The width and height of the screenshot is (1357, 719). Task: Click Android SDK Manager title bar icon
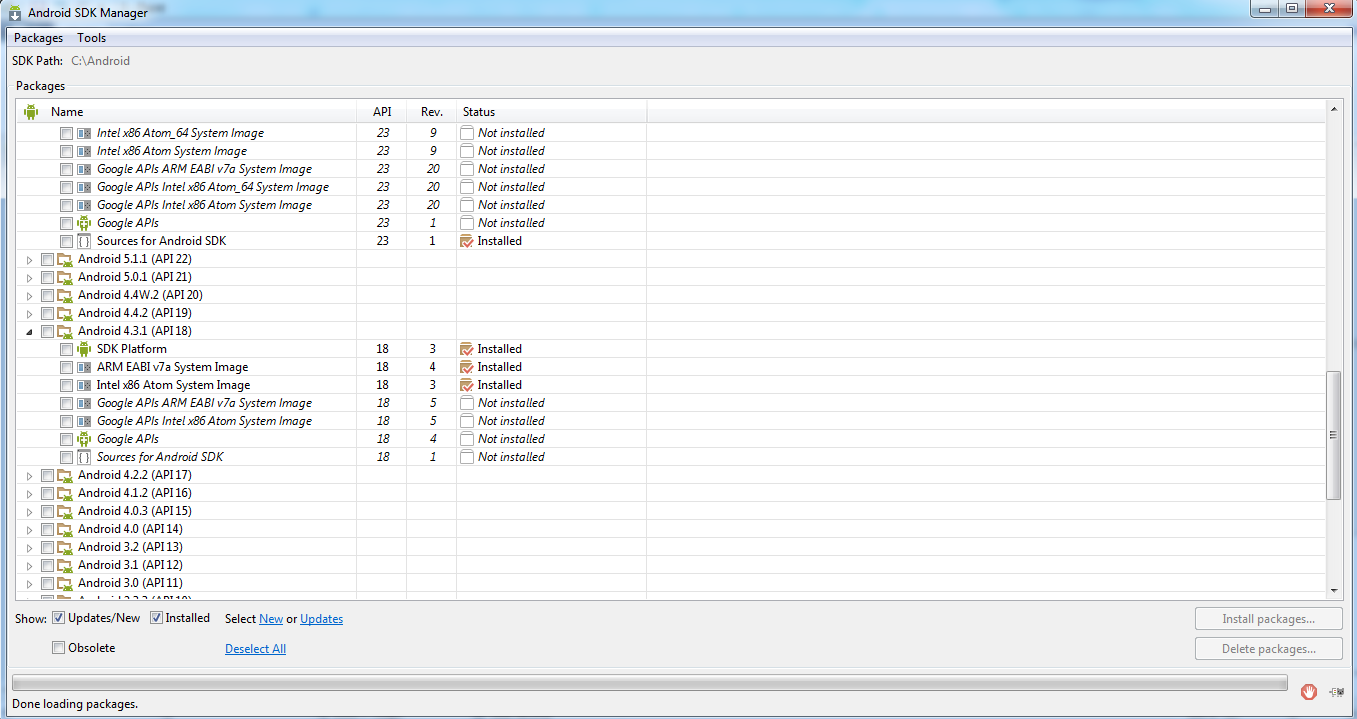click(15, 13)
